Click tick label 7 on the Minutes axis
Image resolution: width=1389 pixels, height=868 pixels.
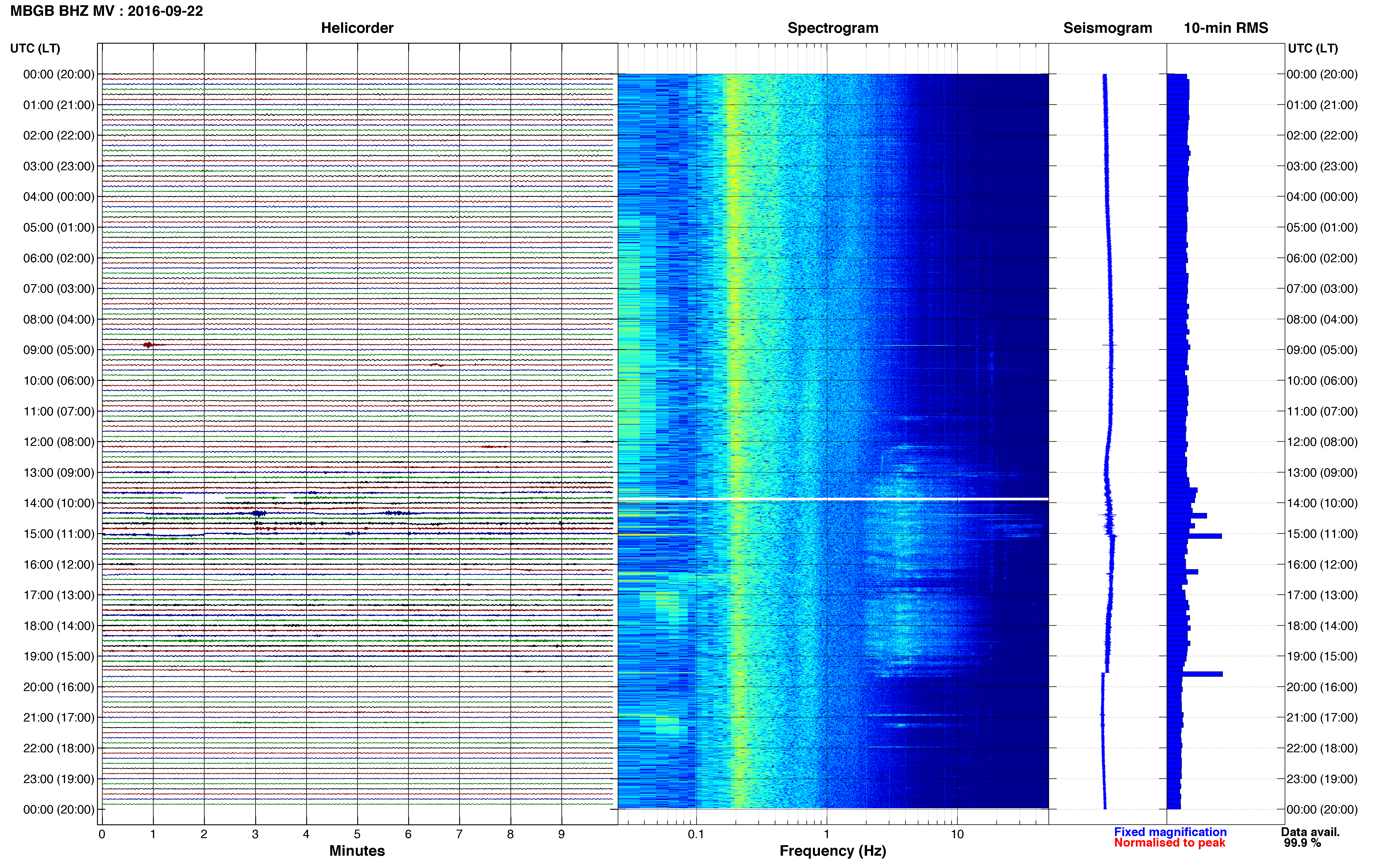point(459,835)
